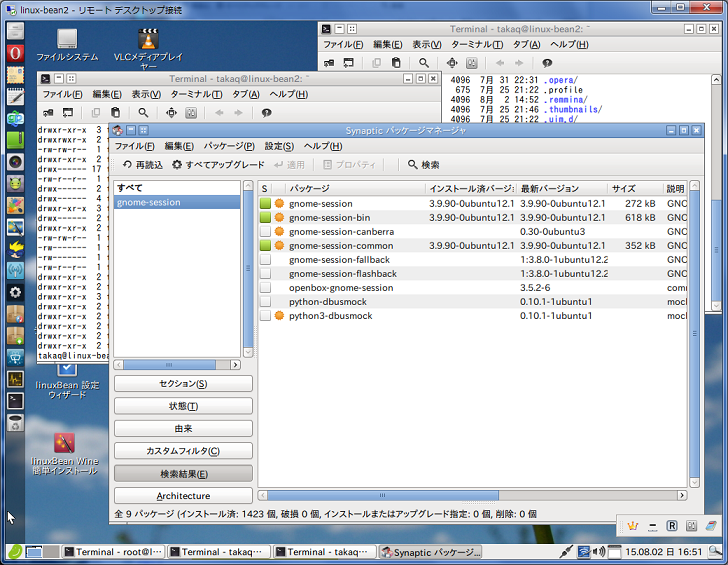Sort by the サイズ column header
728x565 pixels.
click(635, 188)
